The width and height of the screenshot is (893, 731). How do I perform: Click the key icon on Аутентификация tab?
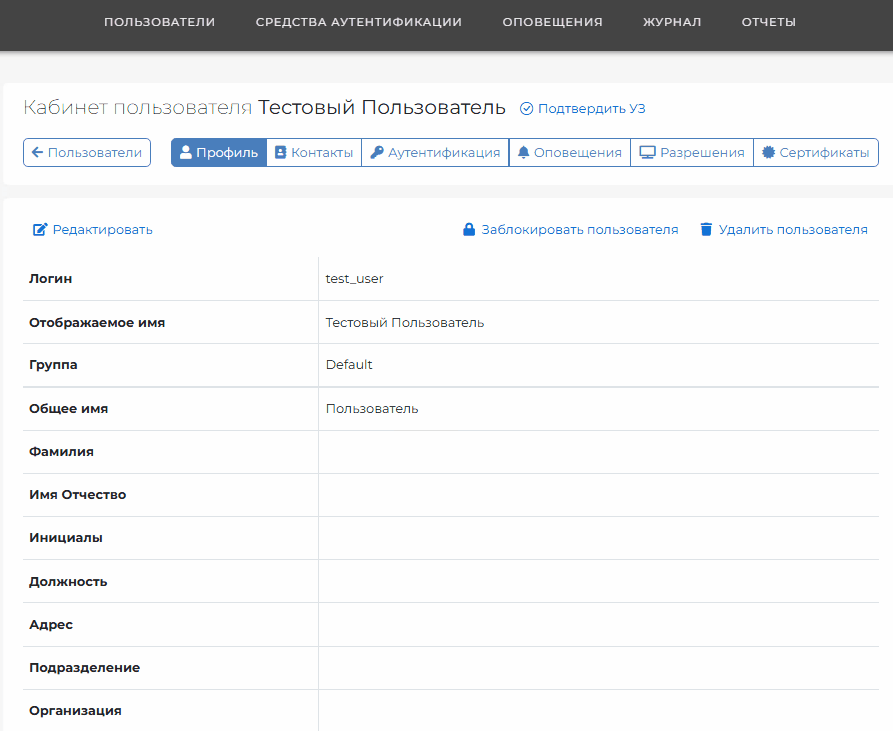376,152
